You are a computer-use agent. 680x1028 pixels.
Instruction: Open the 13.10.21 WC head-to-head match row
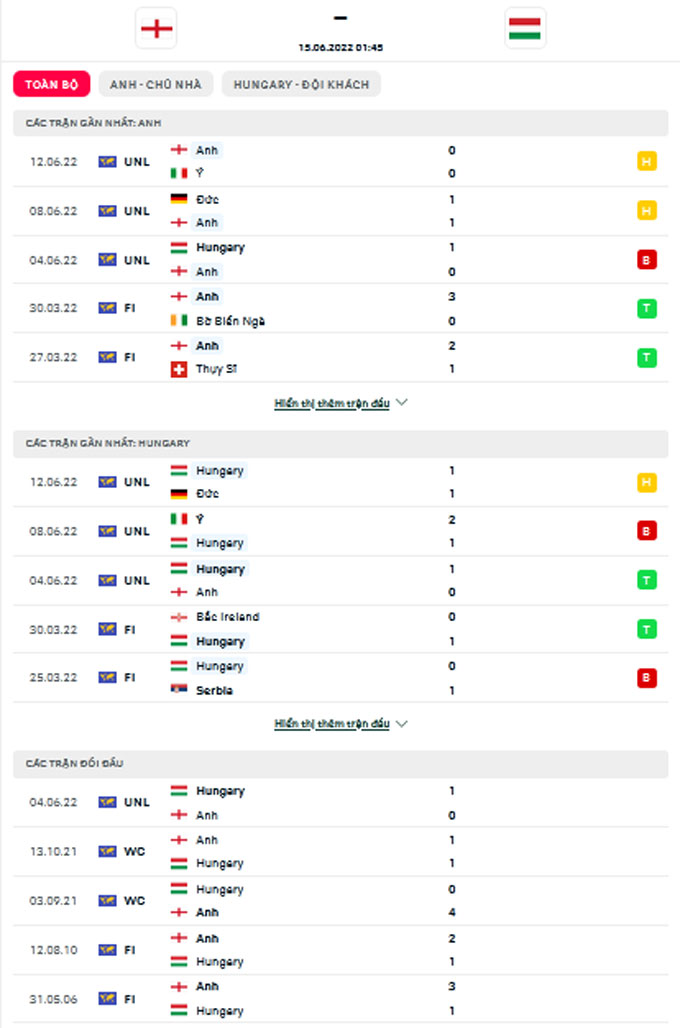click(340, 851)
